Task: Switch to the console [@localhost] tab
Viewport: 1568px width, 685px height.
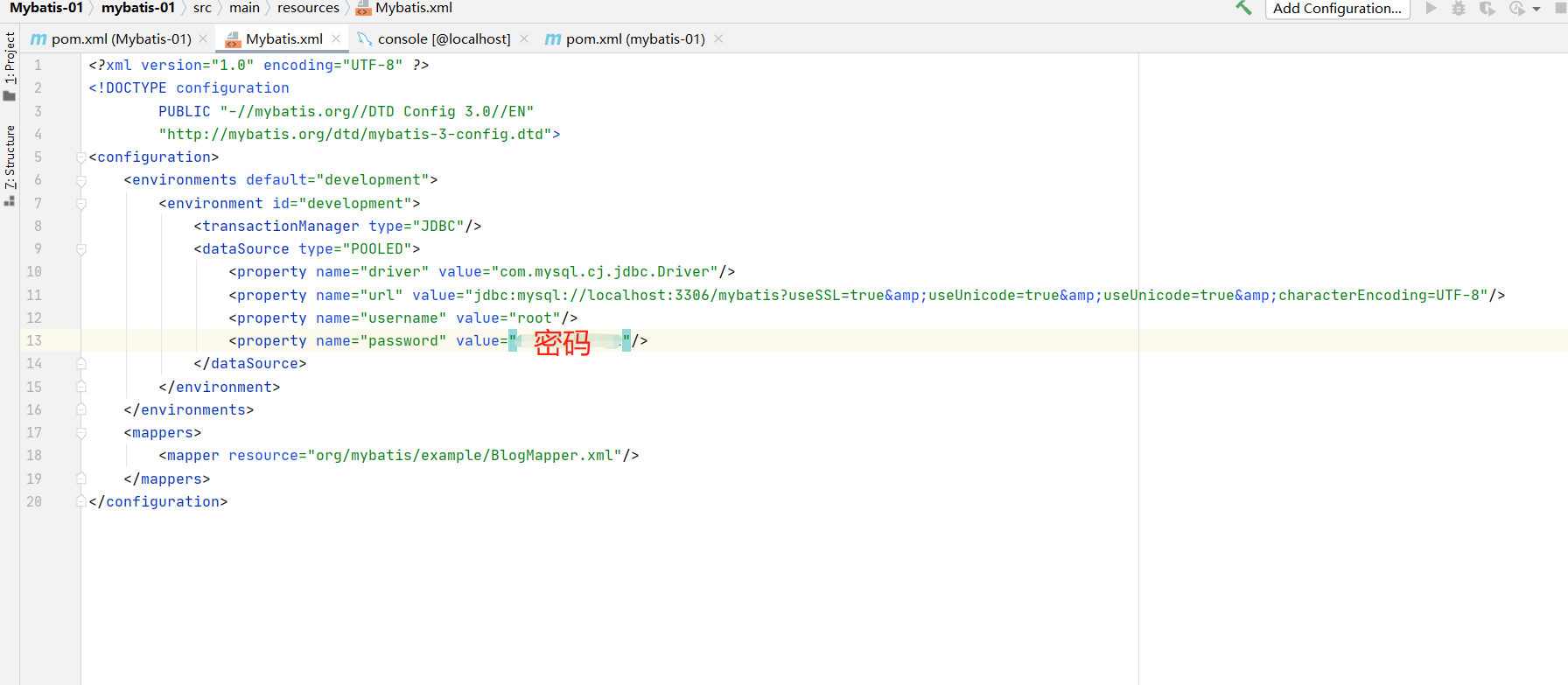Action: point(444,38)
